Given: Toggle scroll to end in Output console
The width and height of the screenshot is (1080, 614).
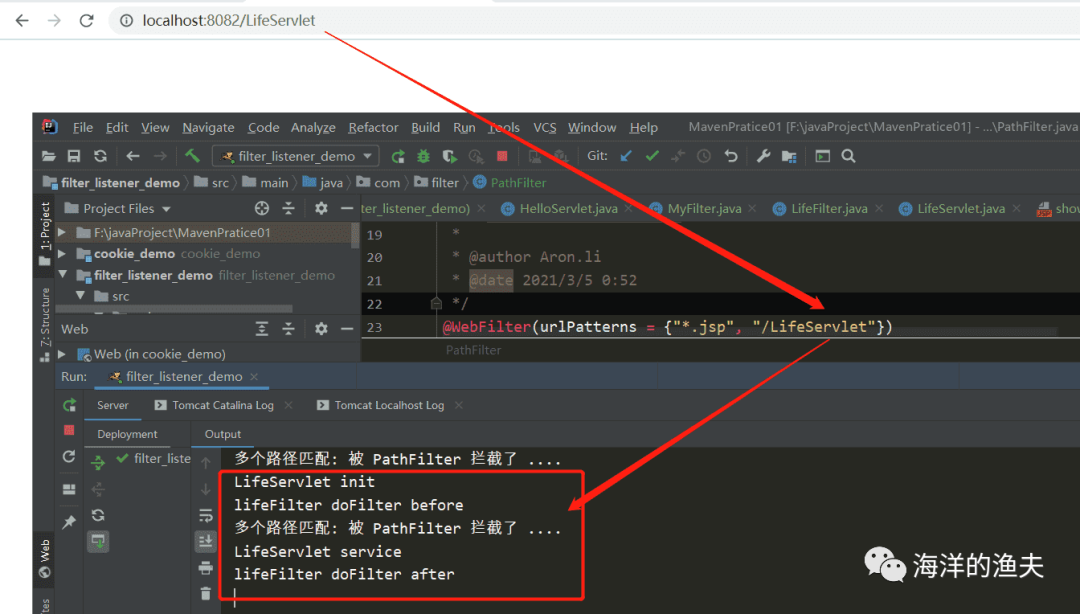Looking at the screenshot, I should [205, 541].
